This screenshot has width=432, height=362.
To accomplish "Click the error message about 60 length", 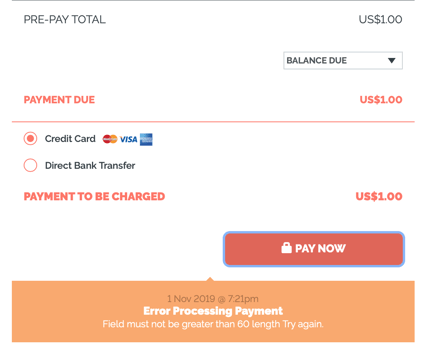I will tap(213, 324).
